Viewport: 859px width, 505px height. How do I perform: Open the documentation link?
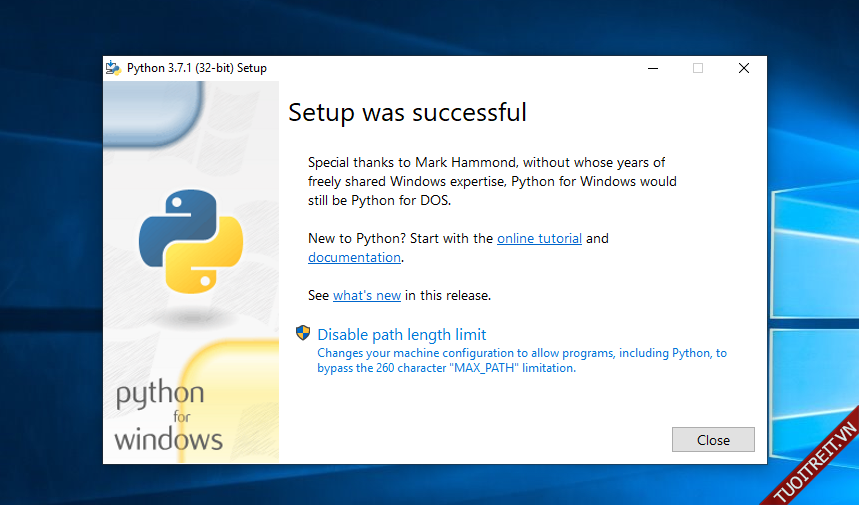tap(354, 258)
